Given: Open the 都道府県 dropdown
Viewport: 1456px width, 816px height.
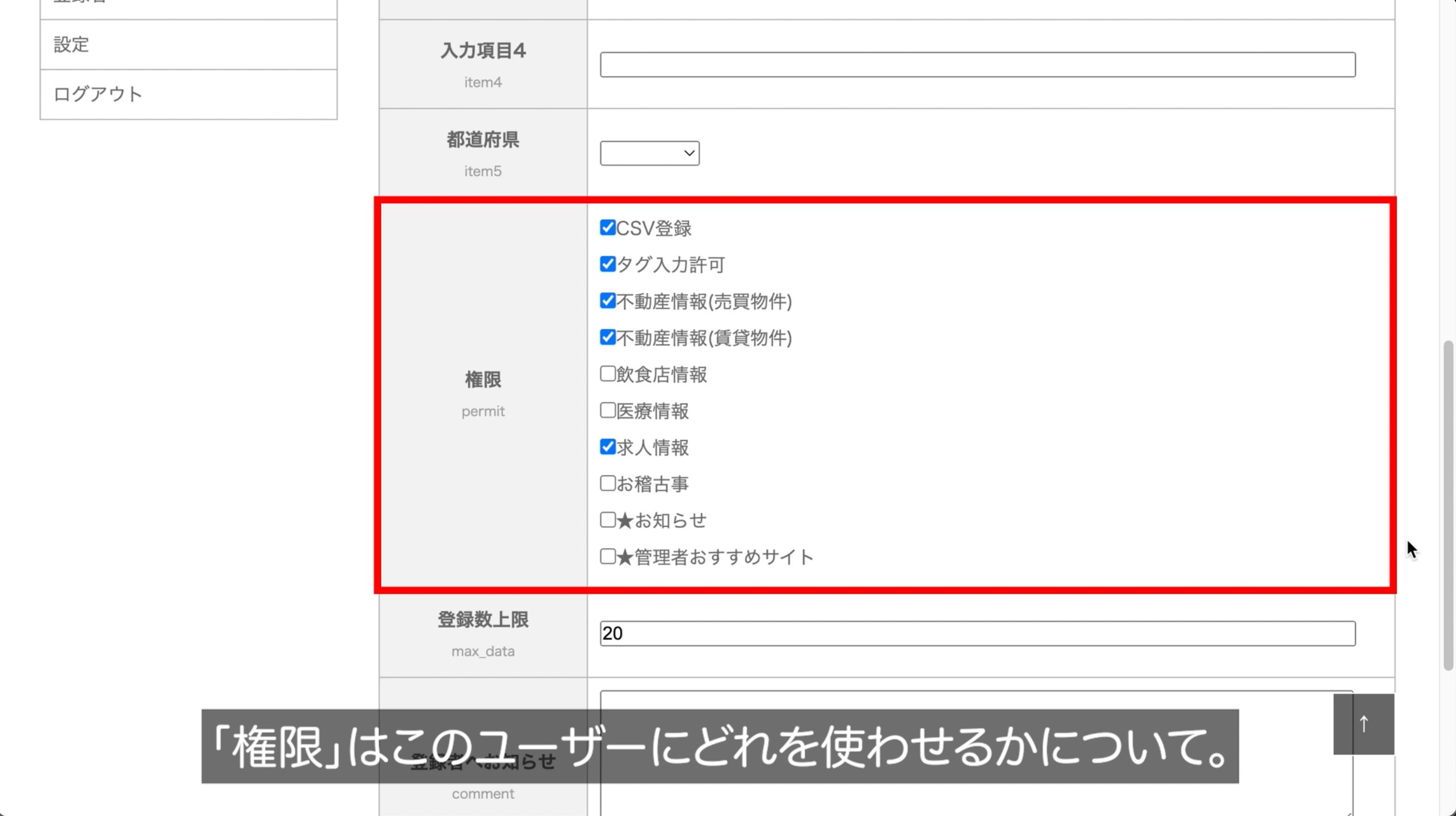Looking at the screenshot, I should [x=649, y=153].
